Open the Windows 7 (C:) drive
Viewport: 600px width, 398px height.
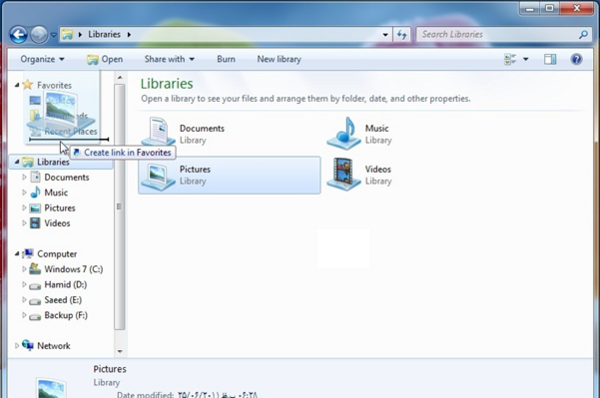[x=73, y=269]
